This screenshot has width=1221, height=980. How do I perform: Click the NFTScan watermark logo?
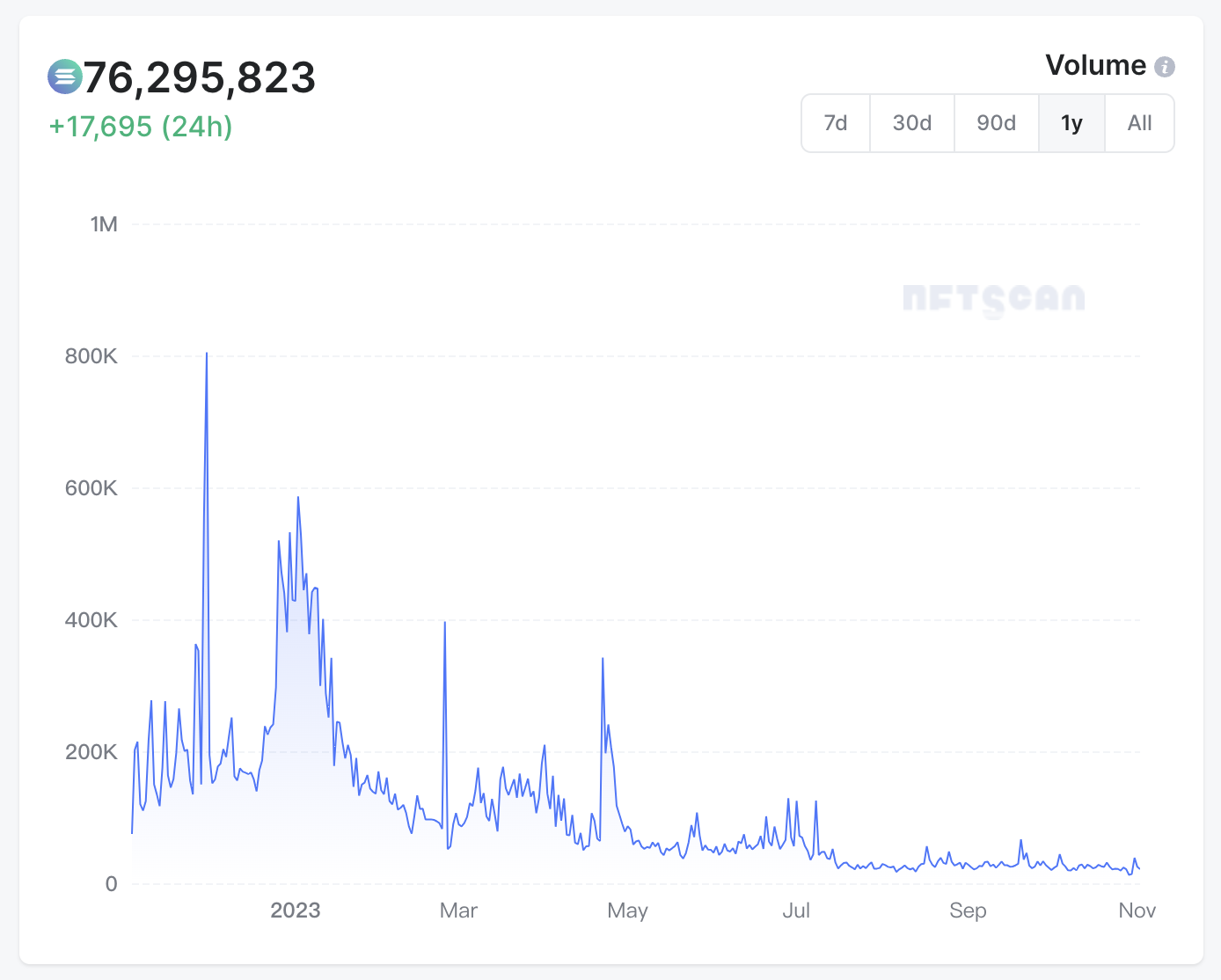click(994, 299)
